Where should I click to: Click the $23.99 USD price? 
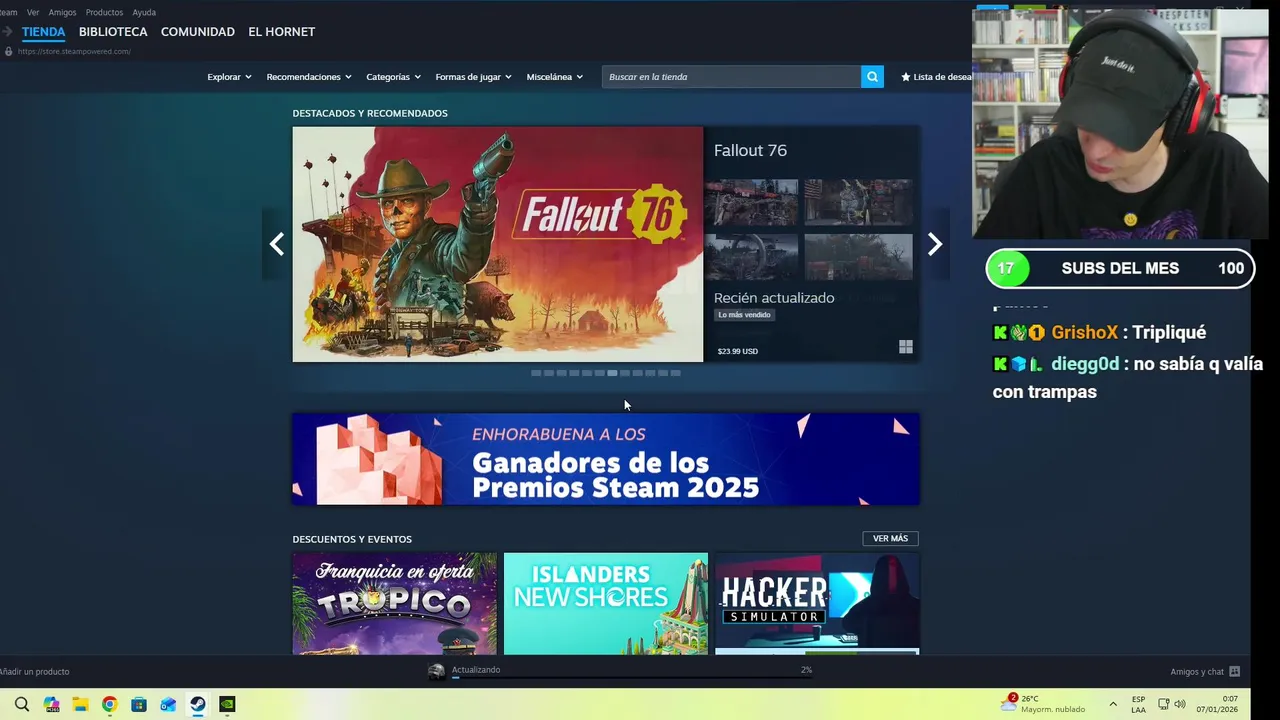point(738,352)
